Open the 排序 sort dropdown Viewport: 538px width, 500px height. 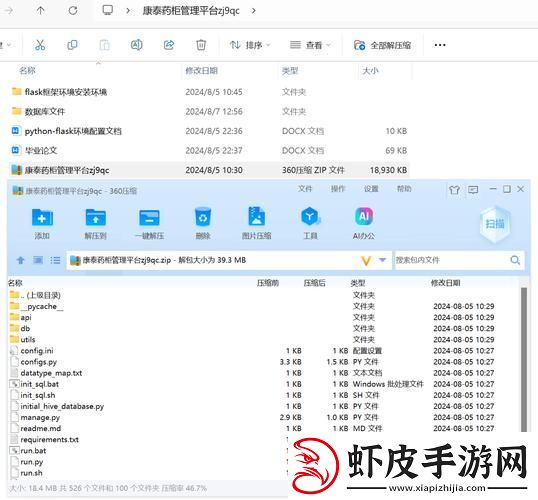250,45
